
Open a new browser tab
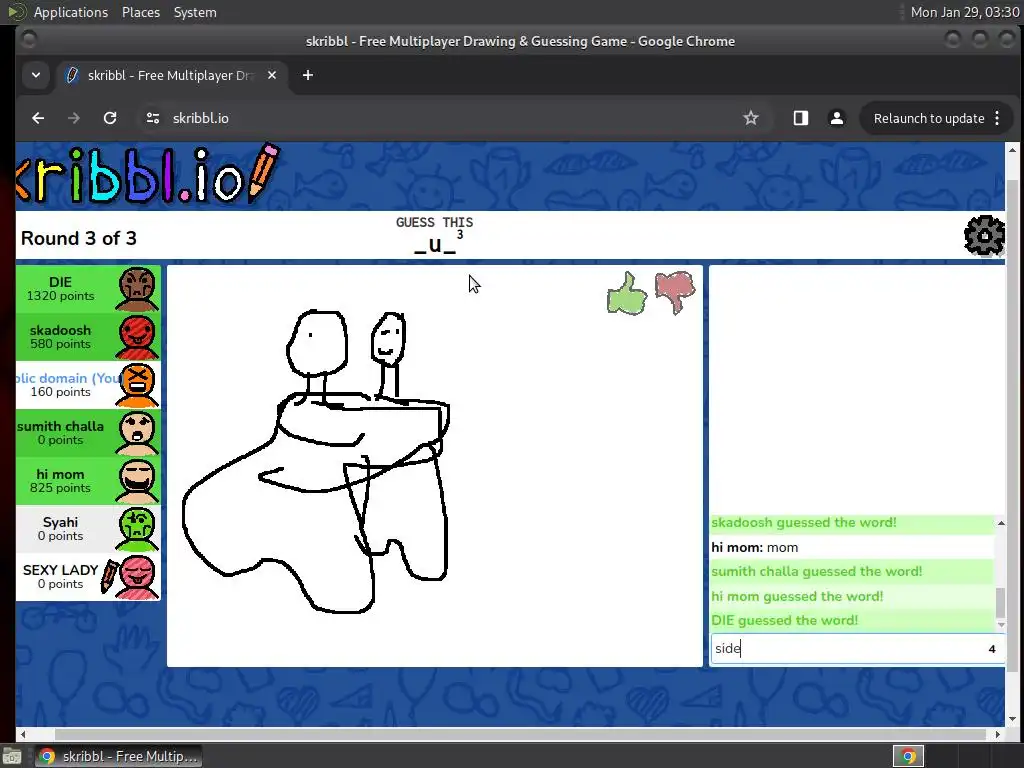tap(308, 75)
